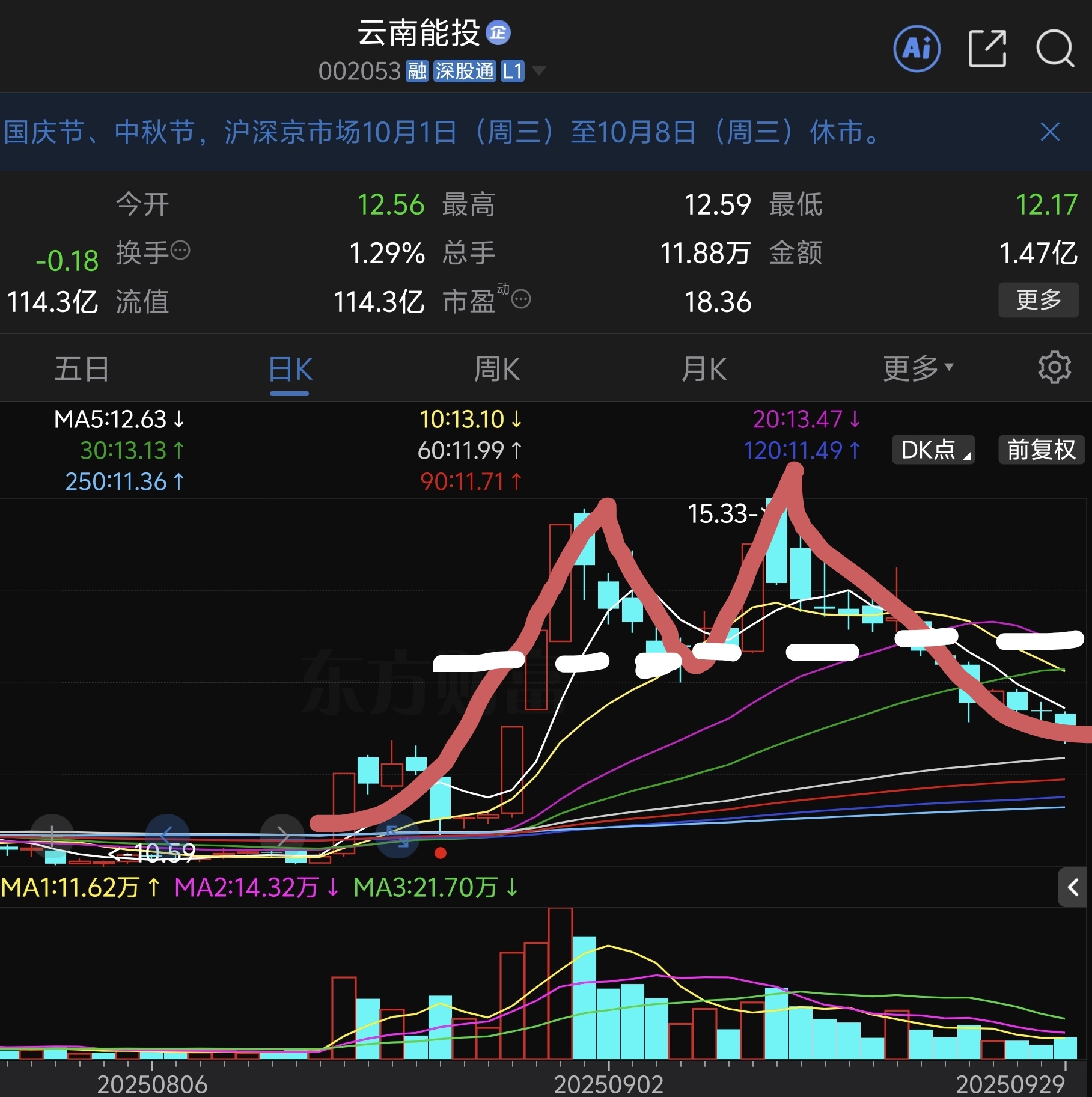Tap the 前复权 adjustment button

[1041, 450]
